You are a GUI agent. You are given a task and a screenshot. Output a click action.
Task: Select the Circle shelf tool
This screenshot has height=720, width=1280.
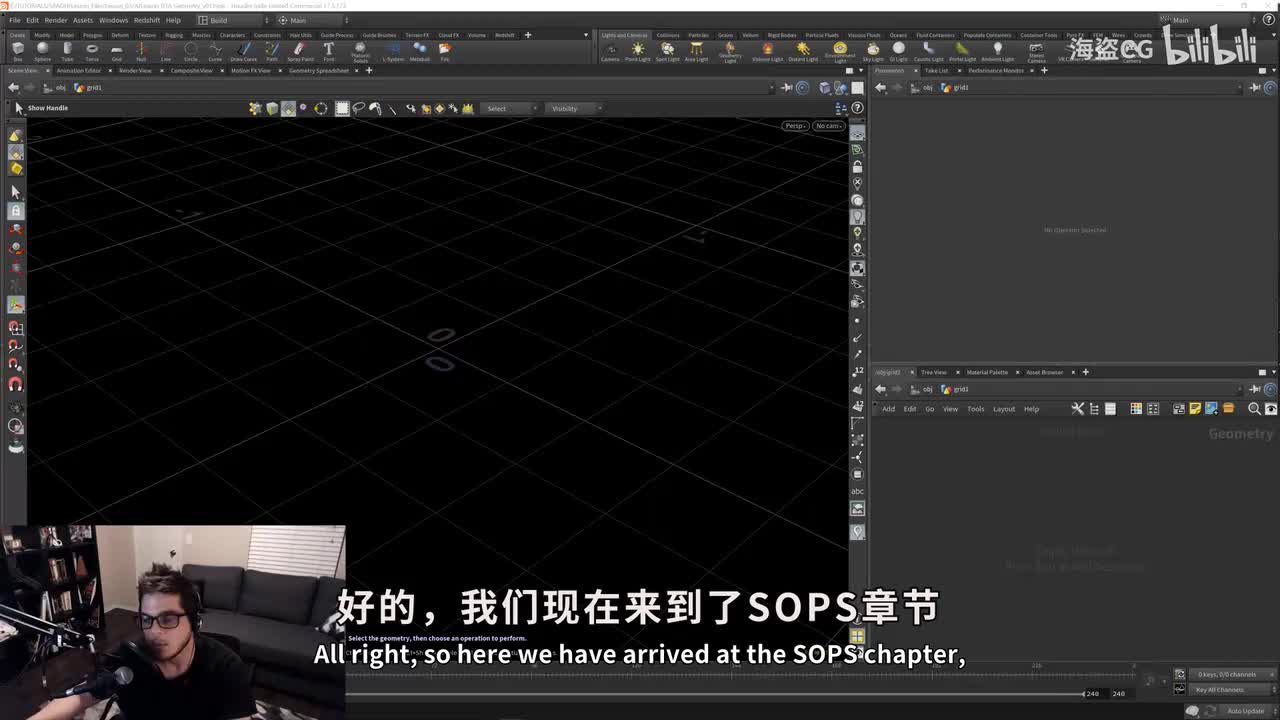pos(190,50)
